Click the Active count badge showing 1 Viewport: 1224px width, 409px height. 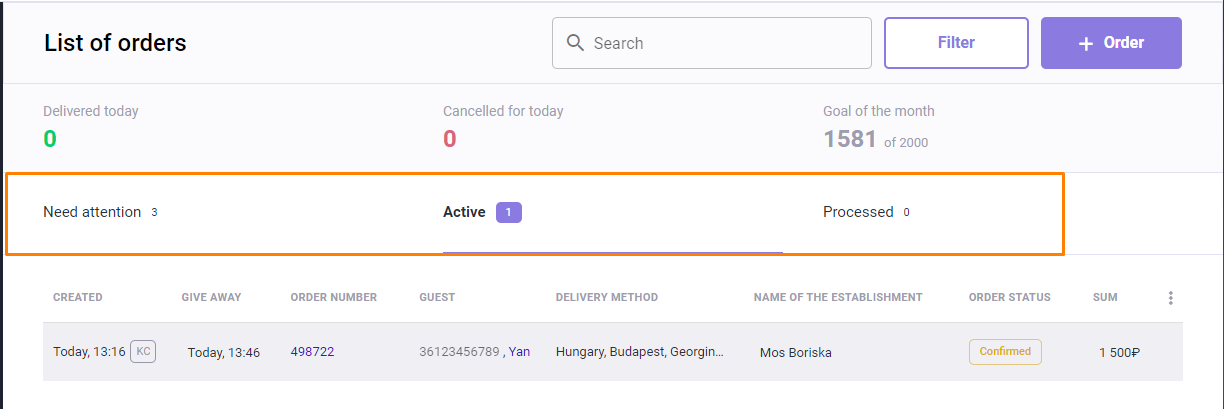click(x=509, y=212)
